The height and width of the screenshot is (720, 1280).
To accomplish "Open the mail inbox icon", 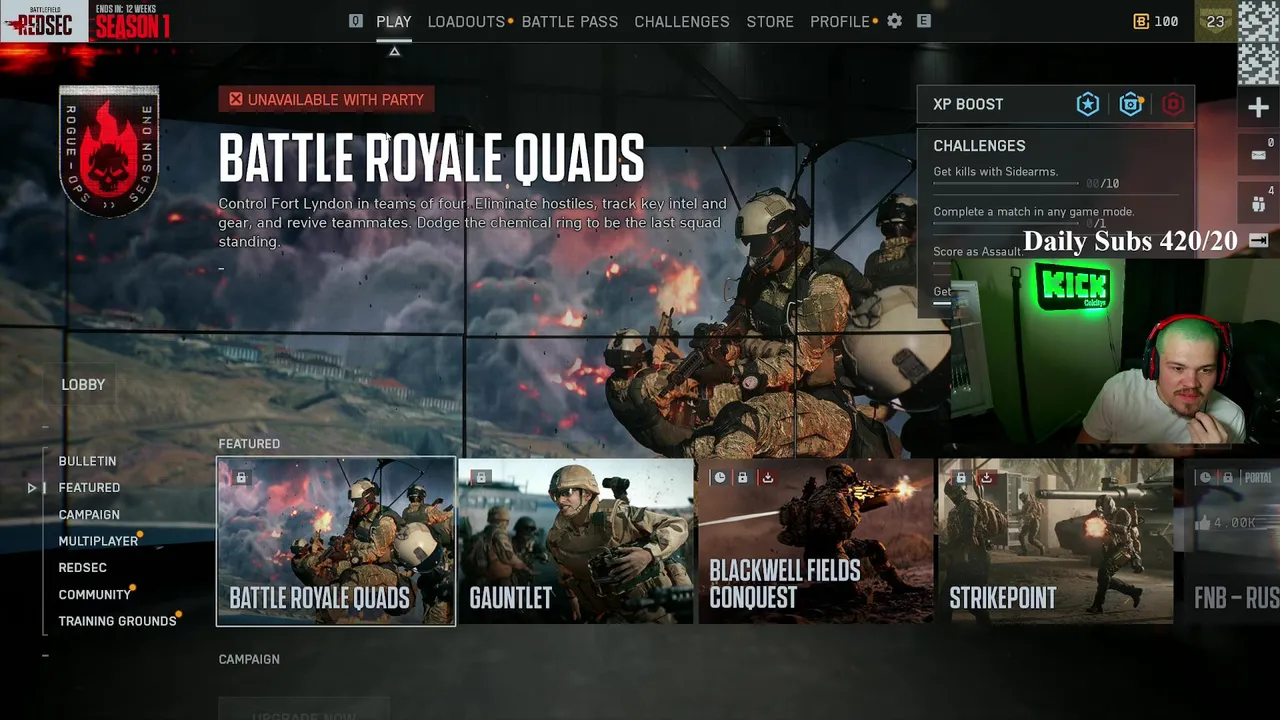I will [1259, 156].
